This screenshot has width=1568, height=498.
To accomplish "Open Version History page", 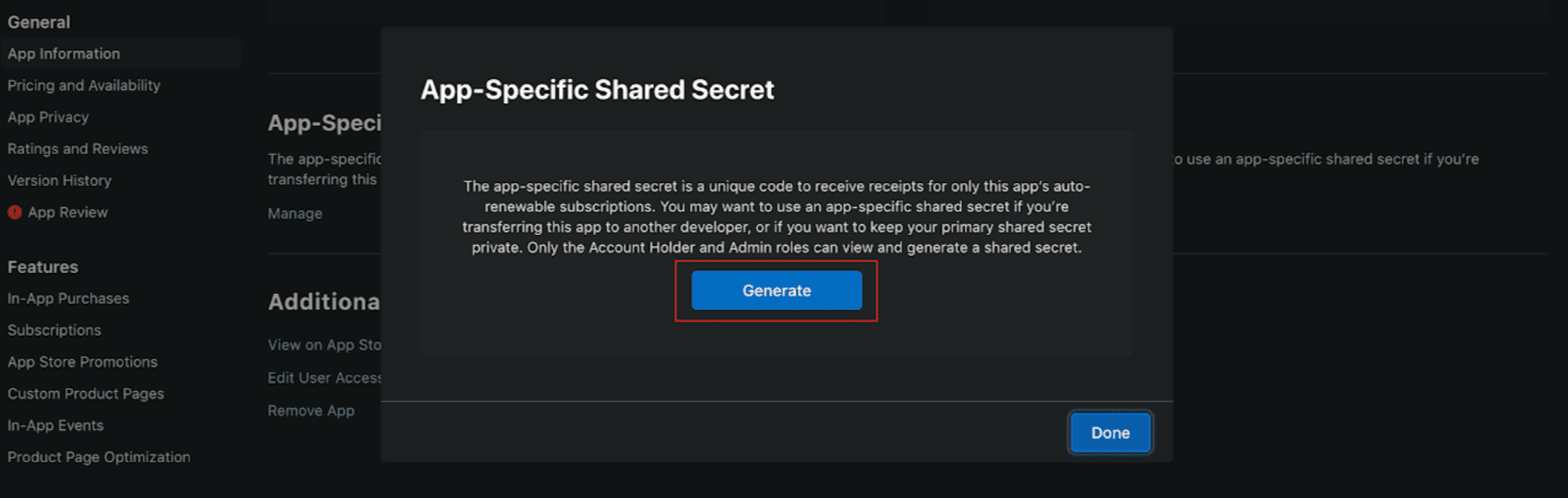I will tap(59, 181).
